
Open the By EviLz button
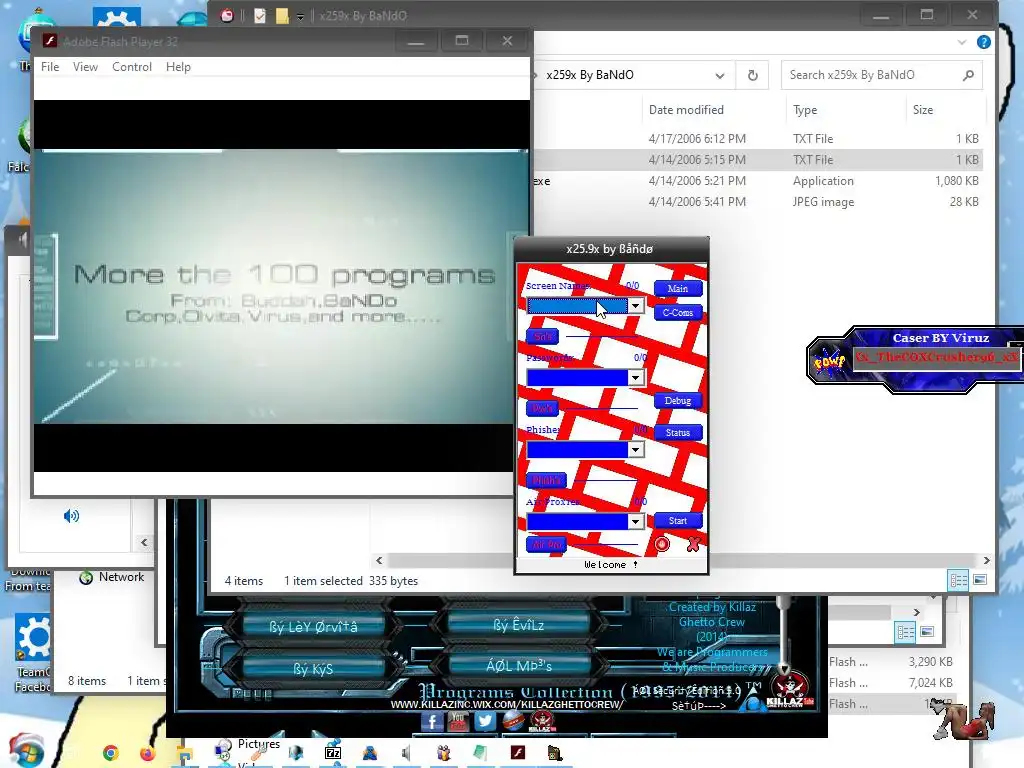pos(519,626)
